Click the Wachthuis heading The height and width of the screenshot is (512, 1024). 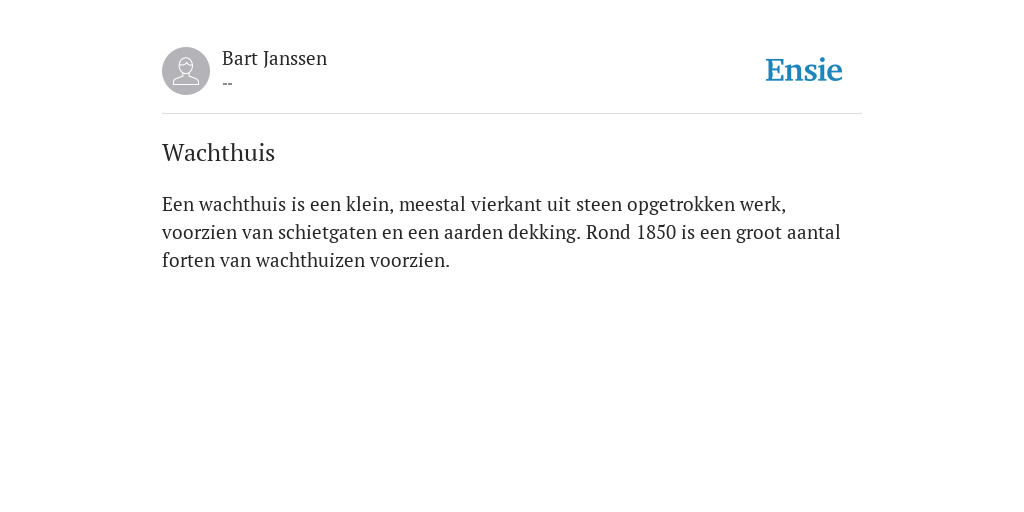click(218, 153)
